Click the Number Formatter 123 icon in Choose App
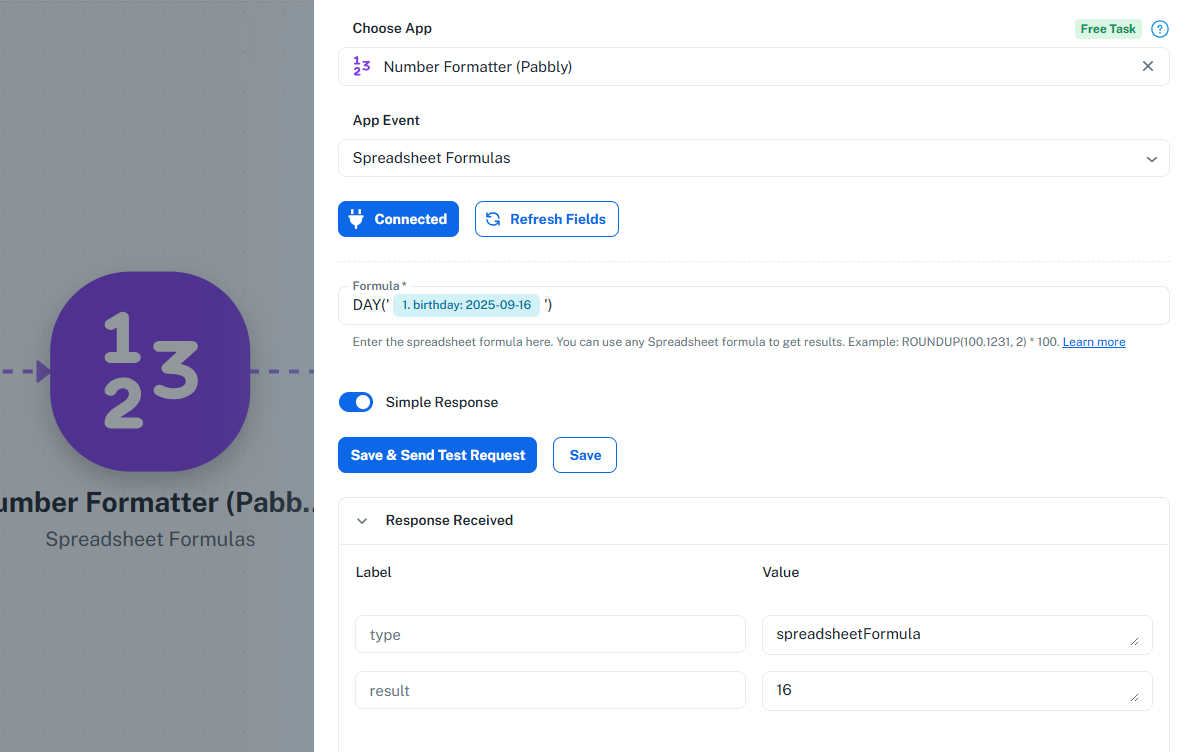This screenshot has width=1184, height=752. [x=362, y=66]
